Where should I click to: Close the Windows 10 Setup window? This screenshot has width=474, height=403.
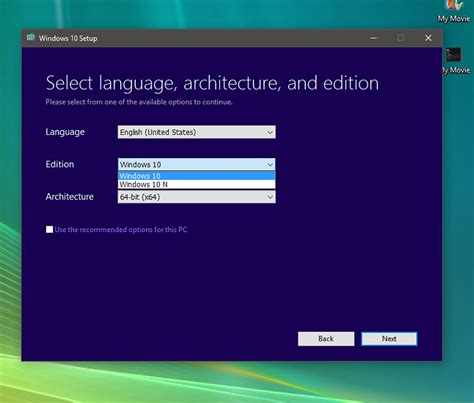click(x=428, y=38)
